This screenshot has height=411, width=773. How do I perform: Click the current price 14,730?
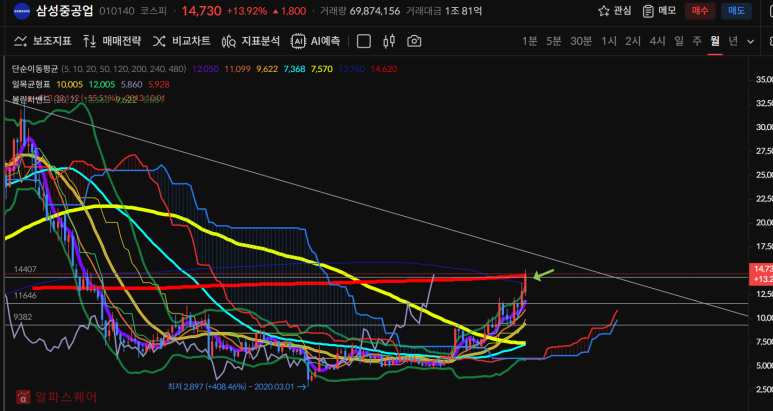click(202, 11)
